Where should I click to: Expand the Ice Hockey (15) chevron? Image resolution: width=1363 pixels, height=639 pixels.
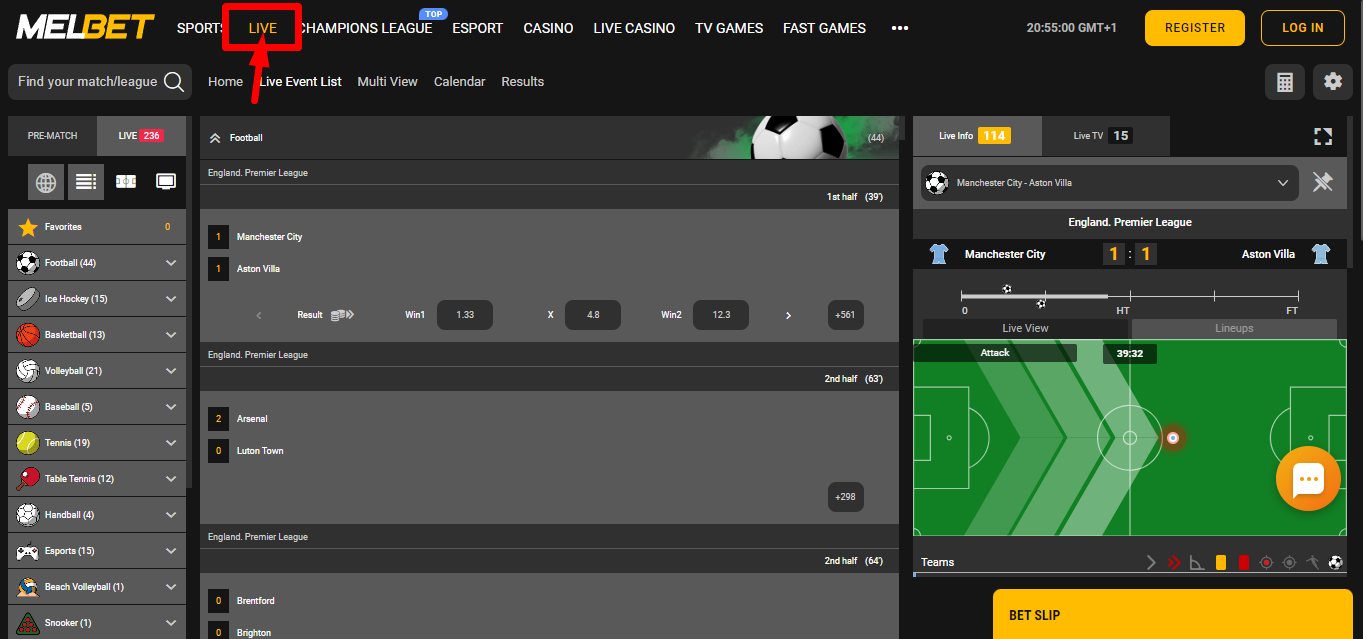point(171,299)
